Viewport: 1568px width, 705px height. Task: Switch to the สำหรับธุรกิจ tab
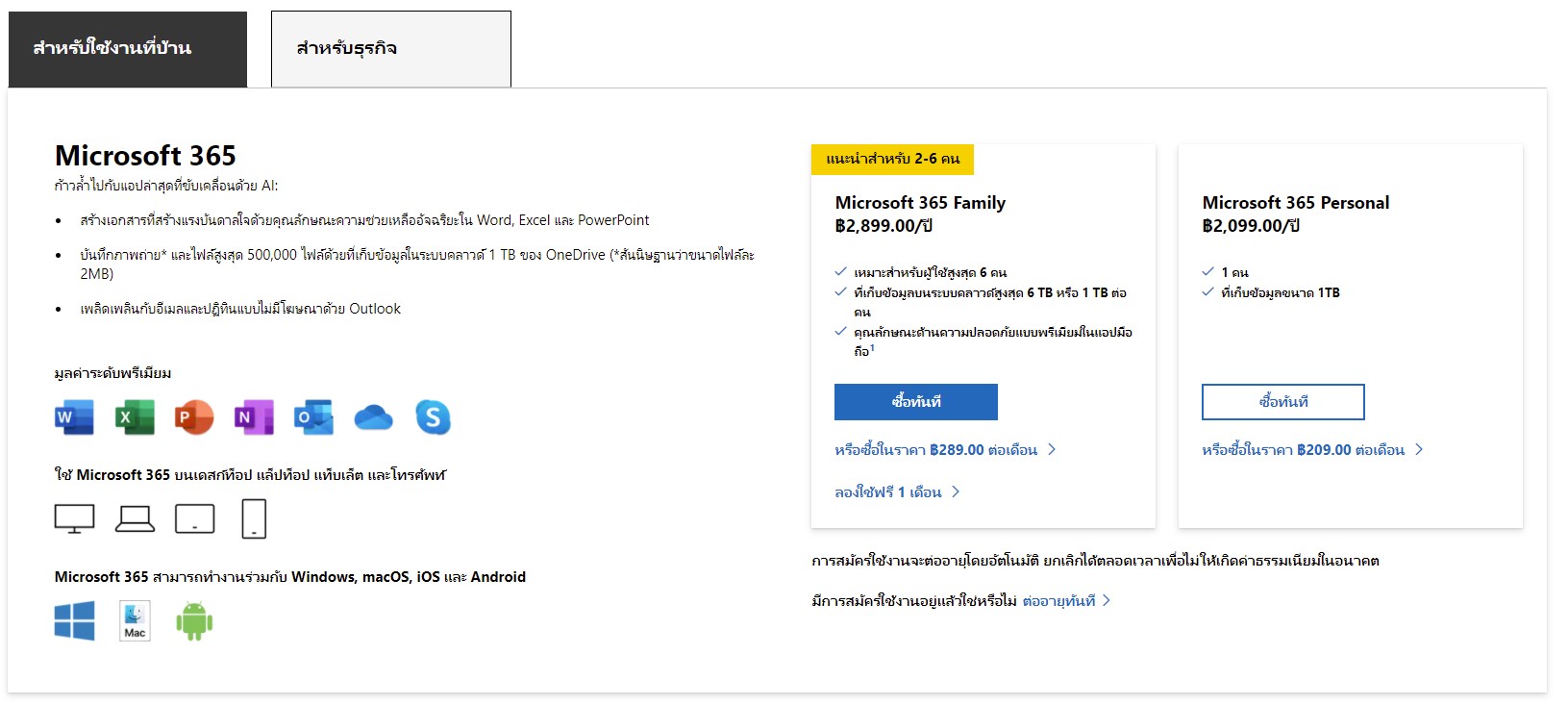click(x=390, y=49)
